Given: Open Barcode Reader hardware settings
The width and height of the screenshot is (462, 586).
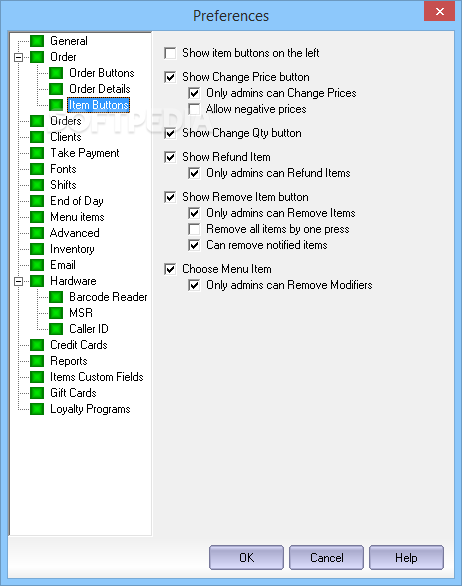Looking at the screenshot, I should pyautogui.click(x=108, y=297).
